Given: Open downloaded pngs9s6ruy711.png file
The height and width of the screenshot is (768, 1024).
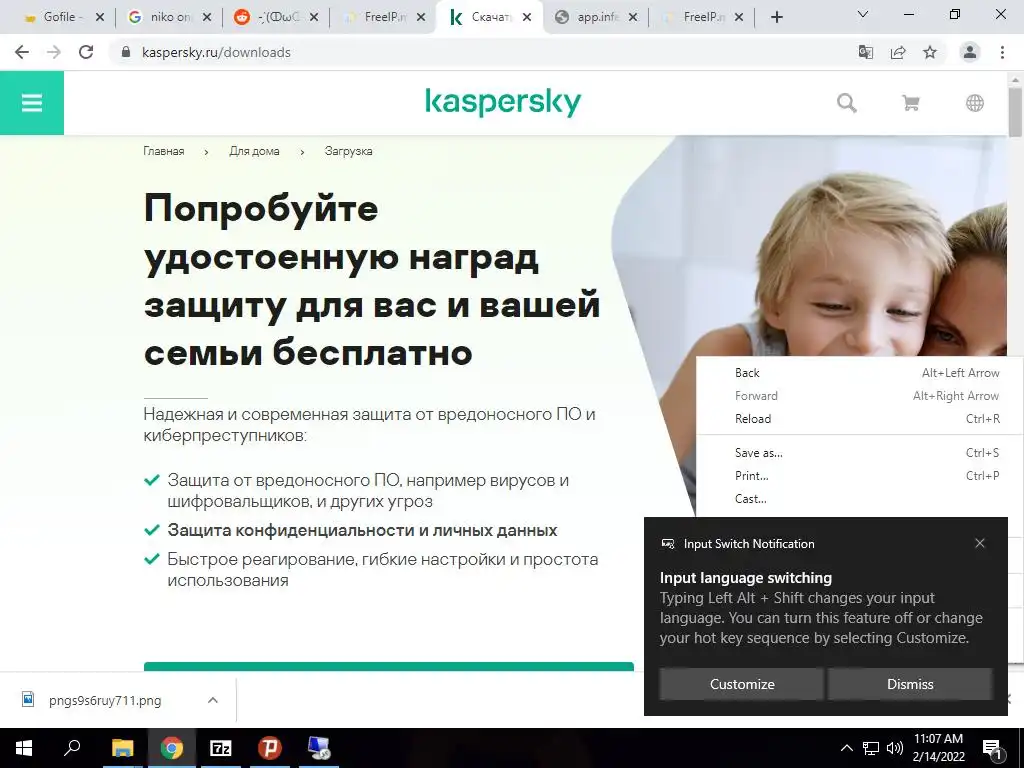Looking at the screenshot, I should click(104, 700).
